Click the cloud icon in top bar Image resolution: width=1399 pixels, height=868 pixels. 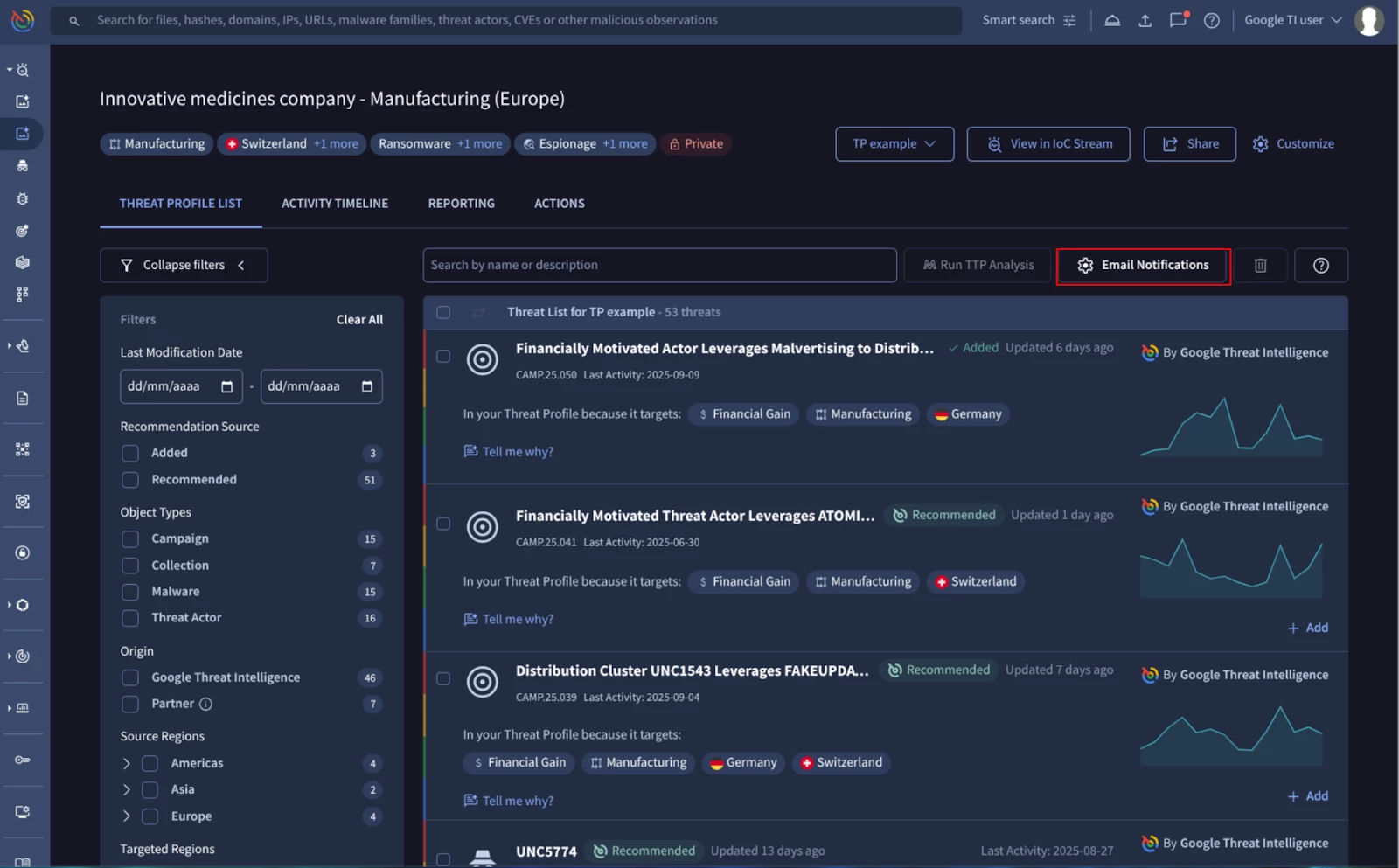[x=1112, y=20]
